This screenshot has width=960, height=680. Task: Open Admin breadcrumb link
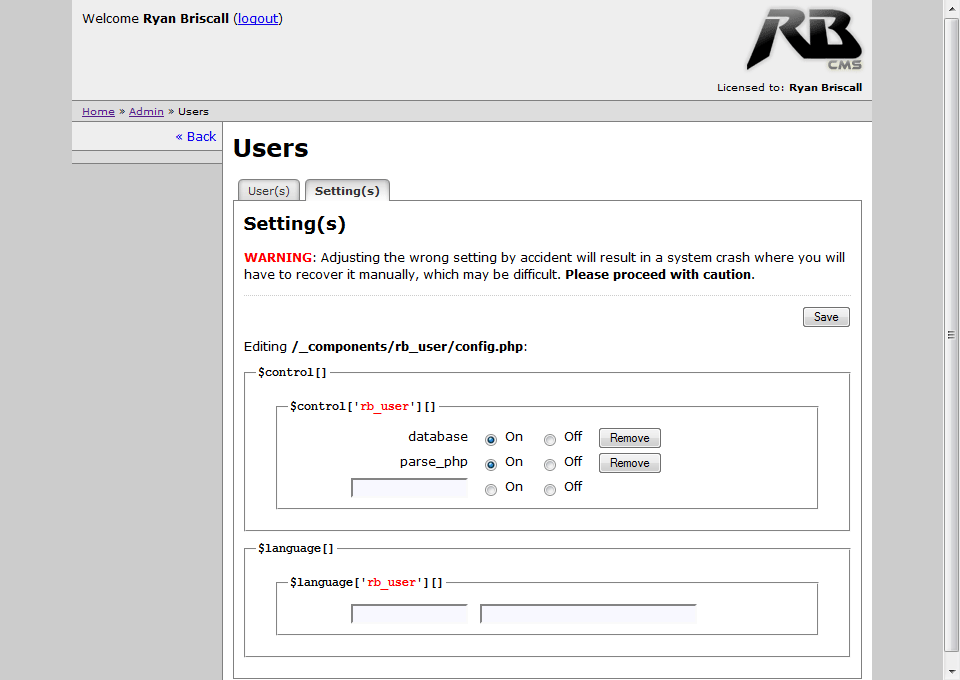pyautogui.click(x=146, y=112)
